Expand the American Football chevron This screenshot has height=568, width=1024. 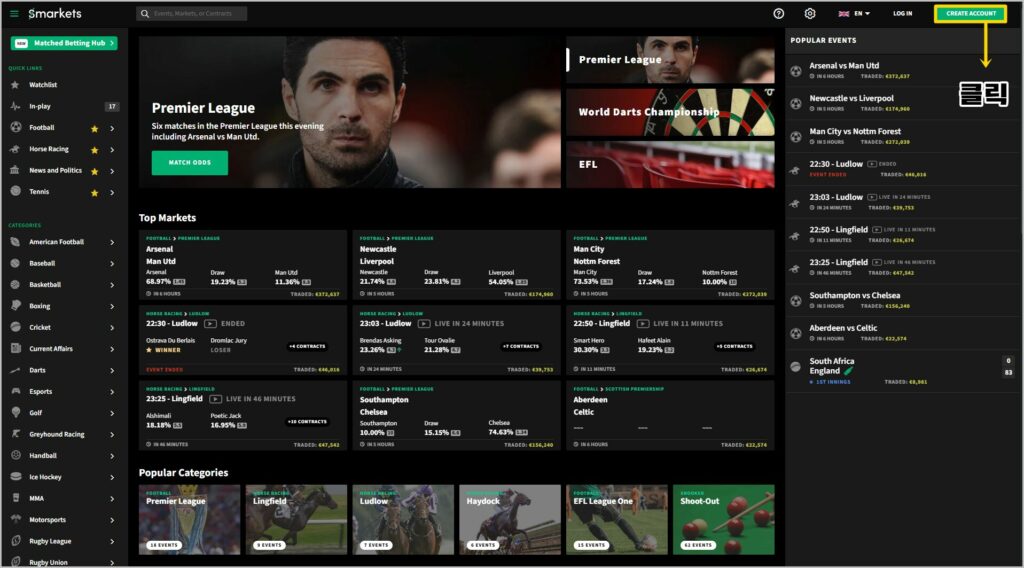pyautogui.click(x=112, y=242)
